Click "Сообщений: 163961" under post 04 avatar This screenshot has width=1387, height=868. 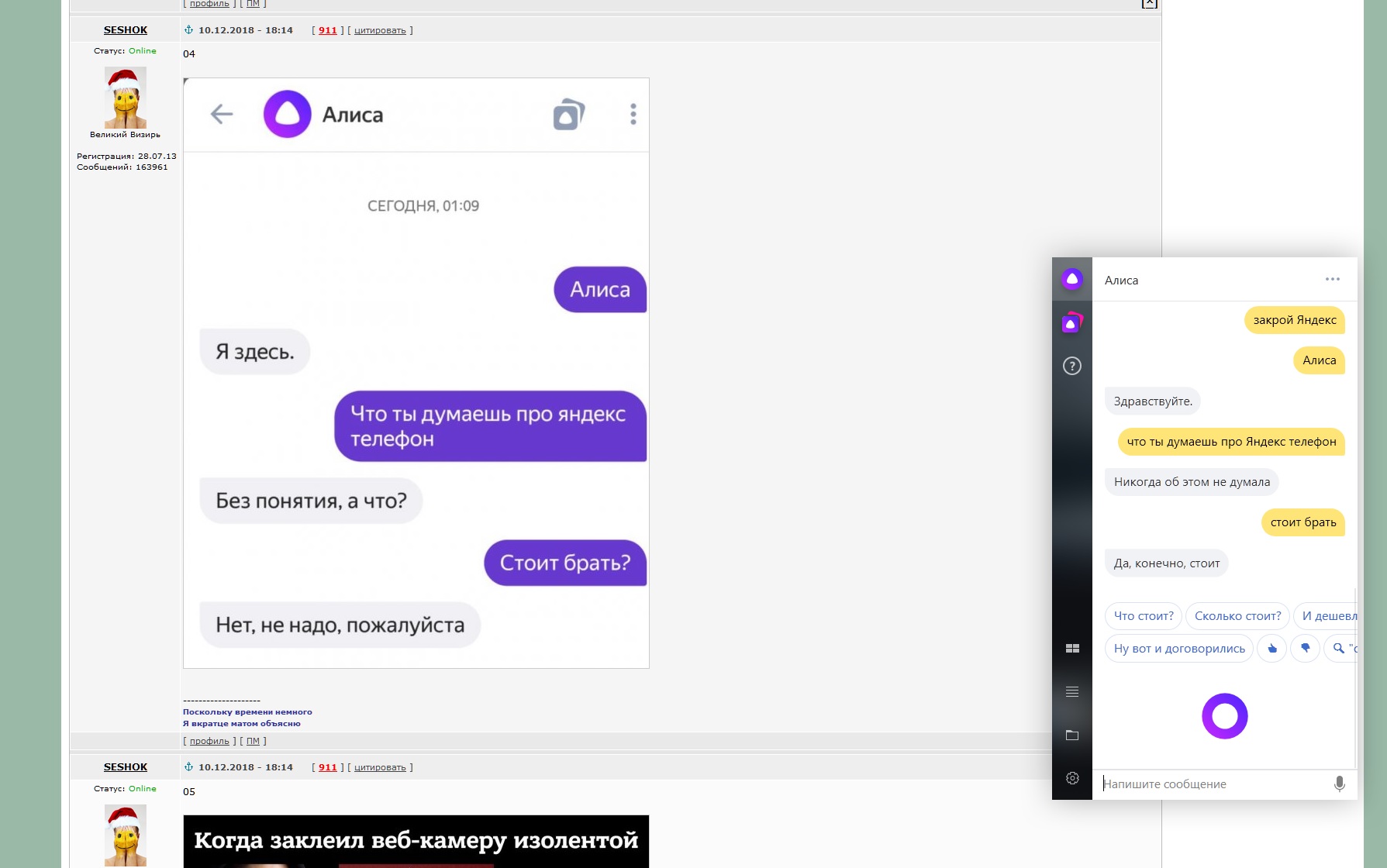point(122,167)
